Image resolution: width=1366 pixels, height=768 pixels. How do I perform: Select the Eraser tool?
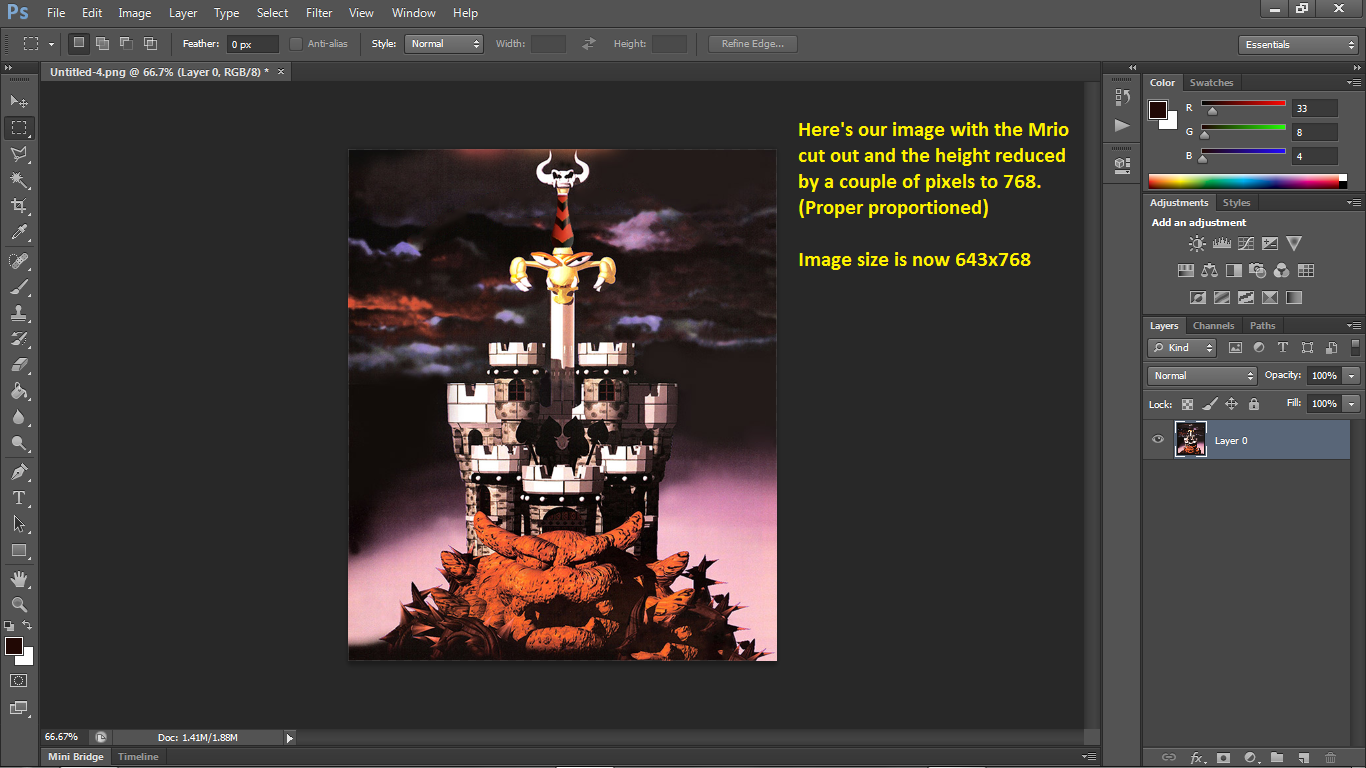[x=19, y=365]
